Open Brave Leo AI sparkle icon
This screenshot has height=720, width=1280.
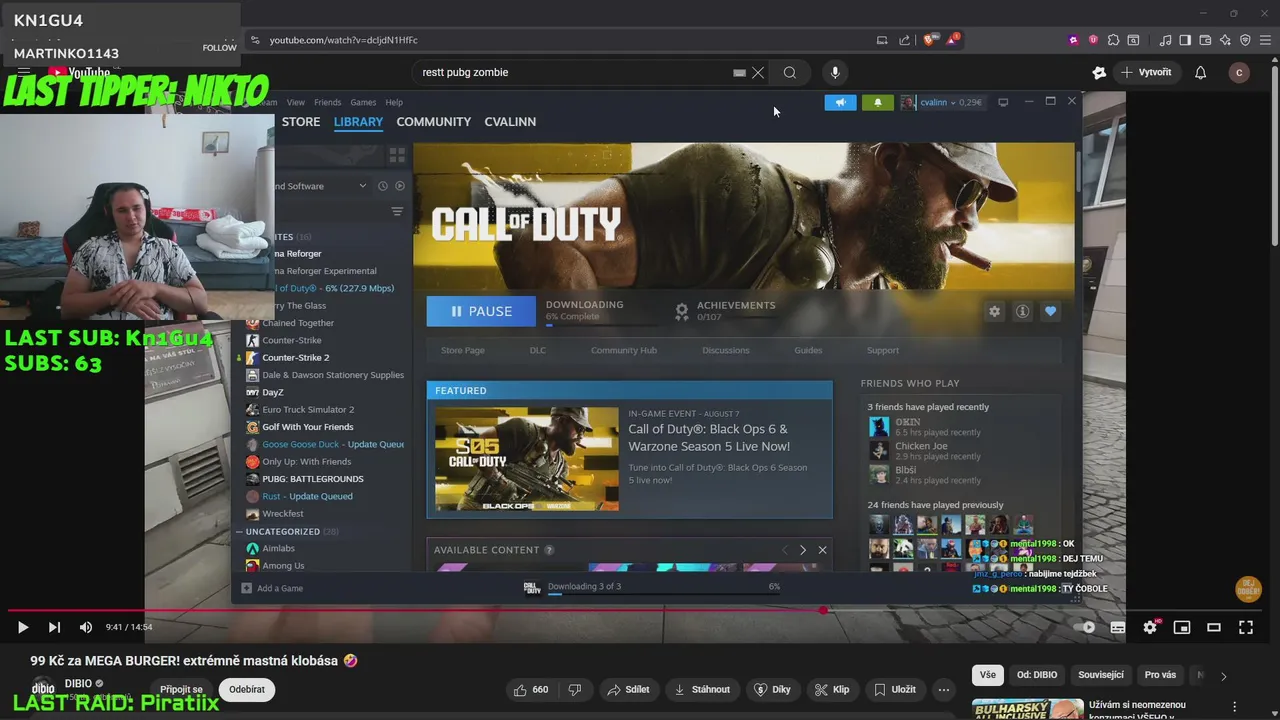(1225, 40)
